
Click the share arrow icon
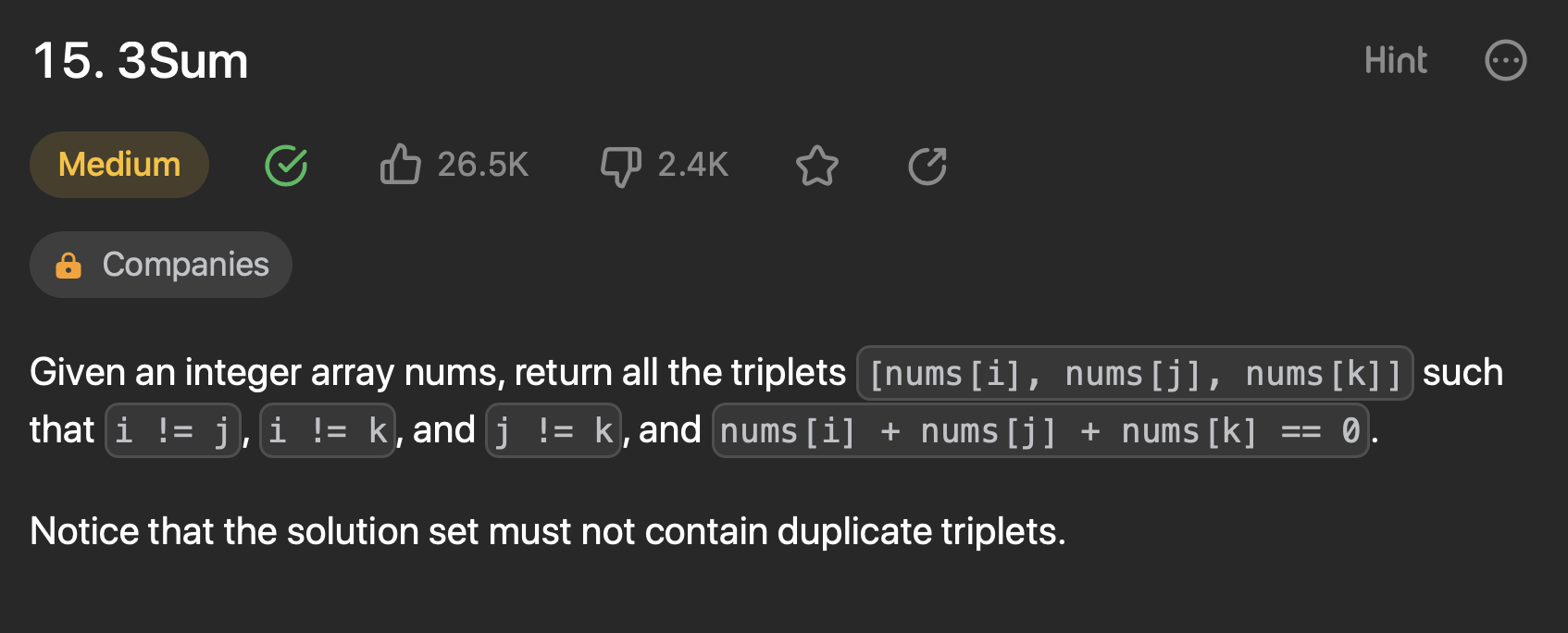point(927,166)
